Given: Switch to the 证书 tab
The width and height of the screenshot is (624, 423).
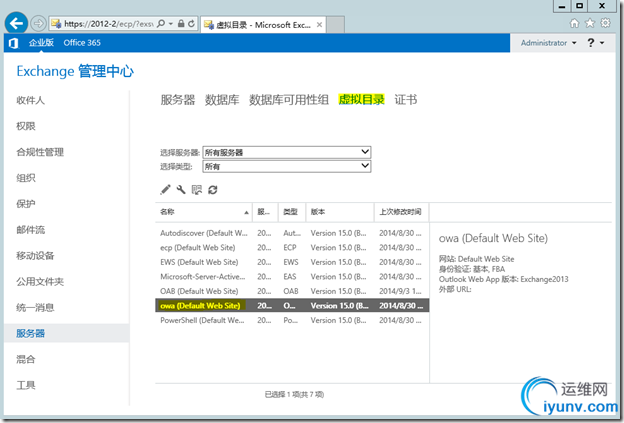Looking at the screenshot, I should tap(406, 99).
